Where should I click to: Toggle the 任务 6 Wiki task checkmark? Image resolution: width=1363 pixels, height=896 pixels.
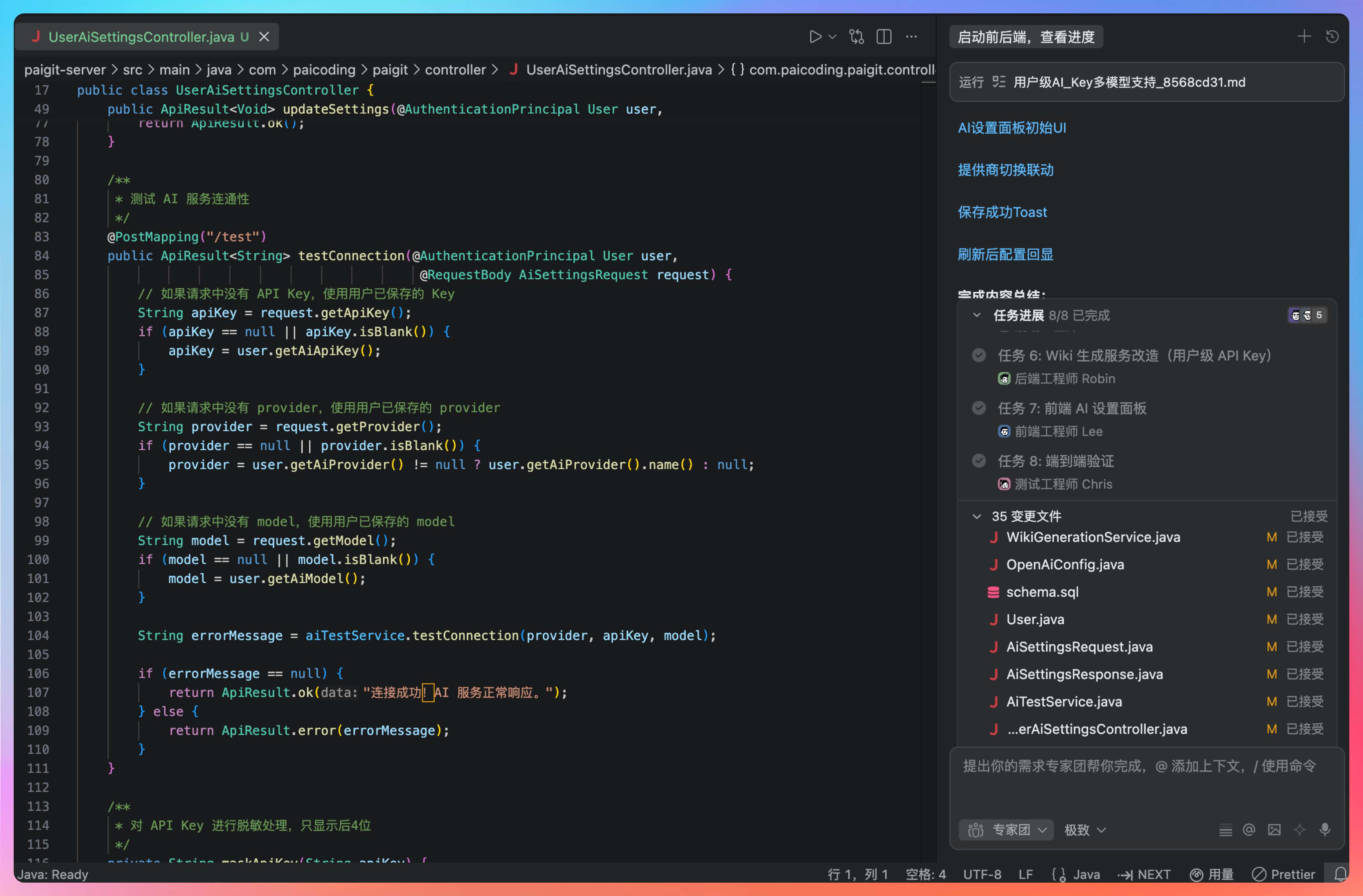[979, 355]
